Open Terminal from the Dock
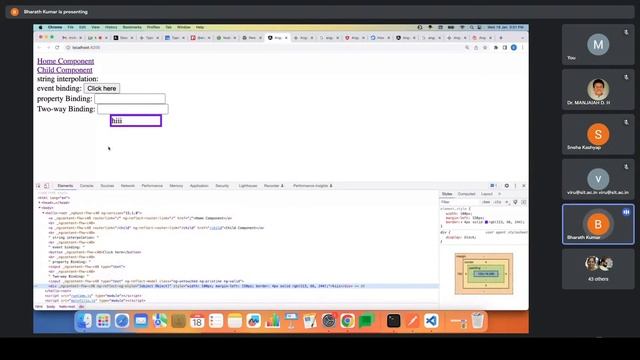The image size is (640, 360). pos(393,321)
